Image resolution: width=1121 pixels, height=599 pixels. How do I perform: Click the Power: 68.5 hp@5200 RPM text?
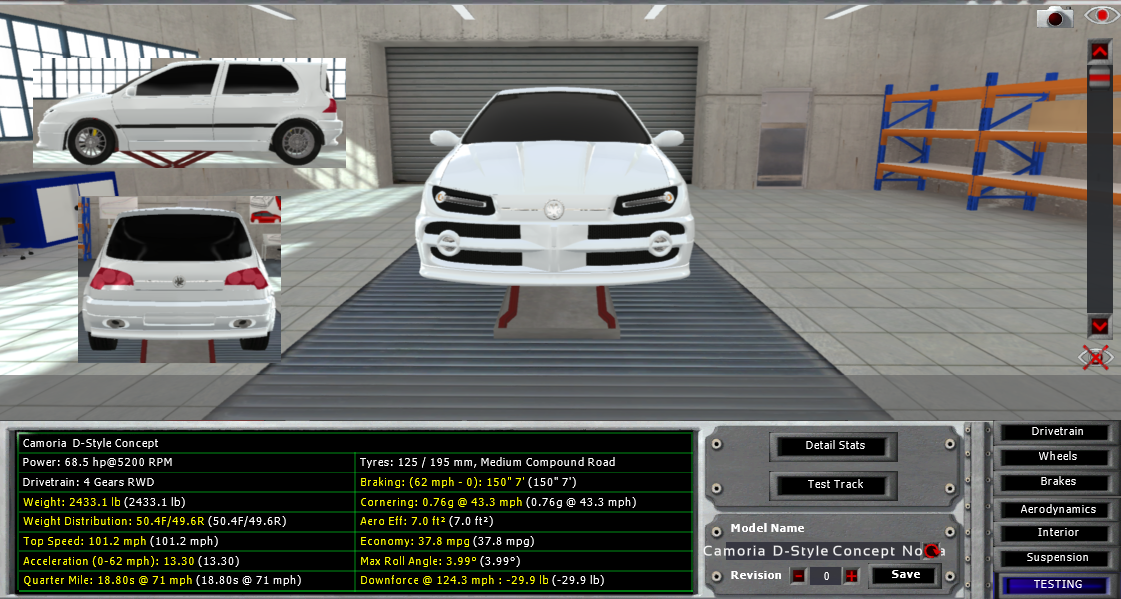pyautogui.click(x=97, y=462)
